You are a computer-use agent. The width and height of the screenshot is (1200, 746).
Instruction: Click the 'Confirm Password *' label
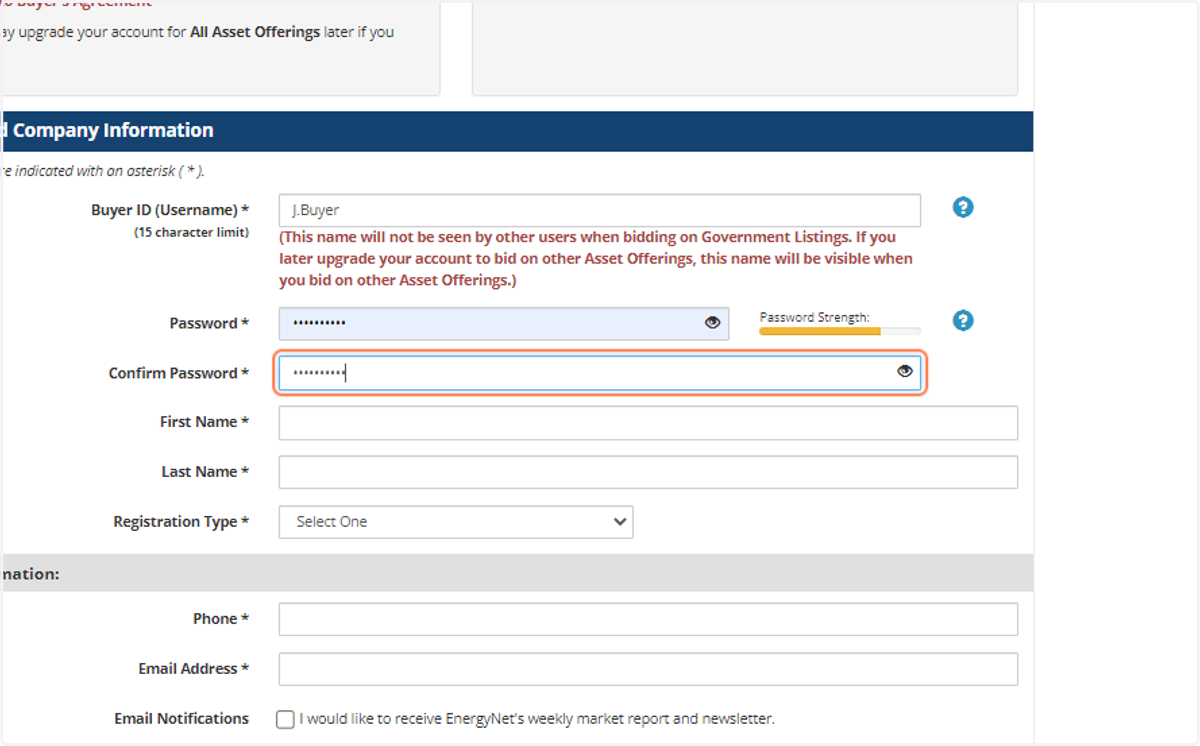click(179, 373)
